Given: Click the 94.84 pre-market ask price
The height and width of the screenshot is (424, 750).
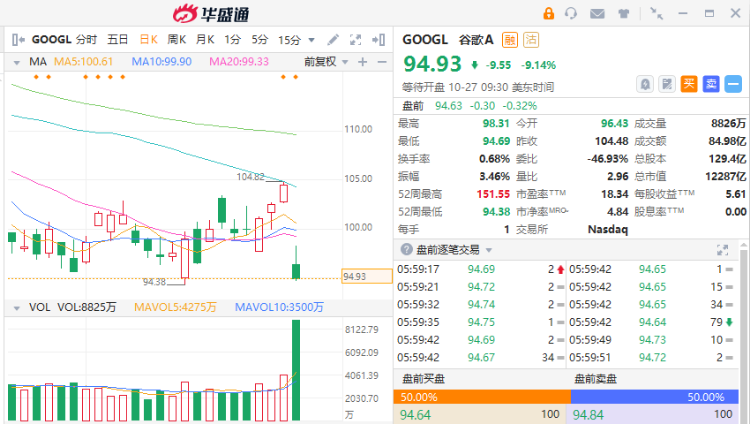Looking at the screenshot, I should pyautogui.click(x=588, y=414).
